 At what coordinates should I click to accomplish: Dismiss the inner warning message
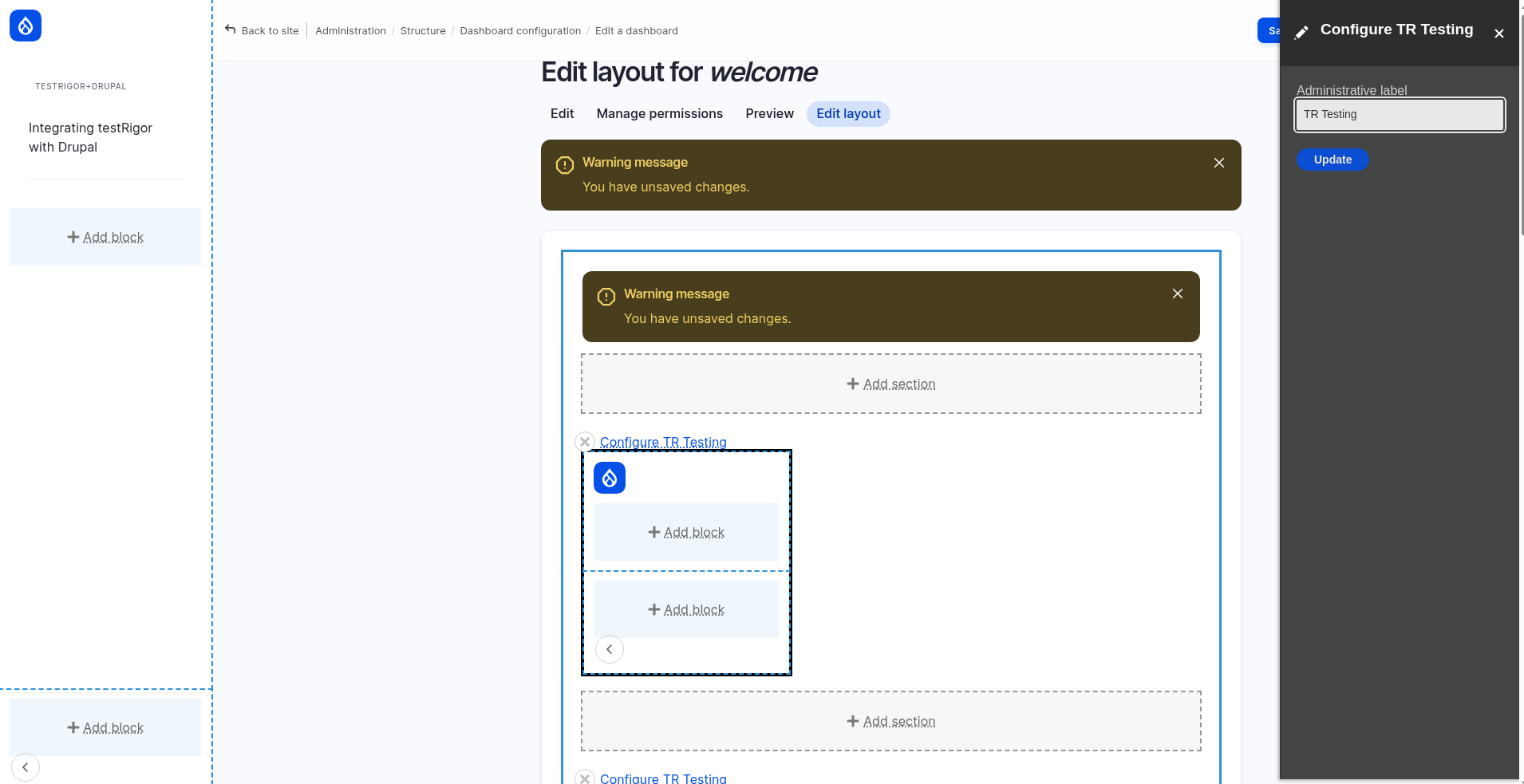click(1177, 294)
